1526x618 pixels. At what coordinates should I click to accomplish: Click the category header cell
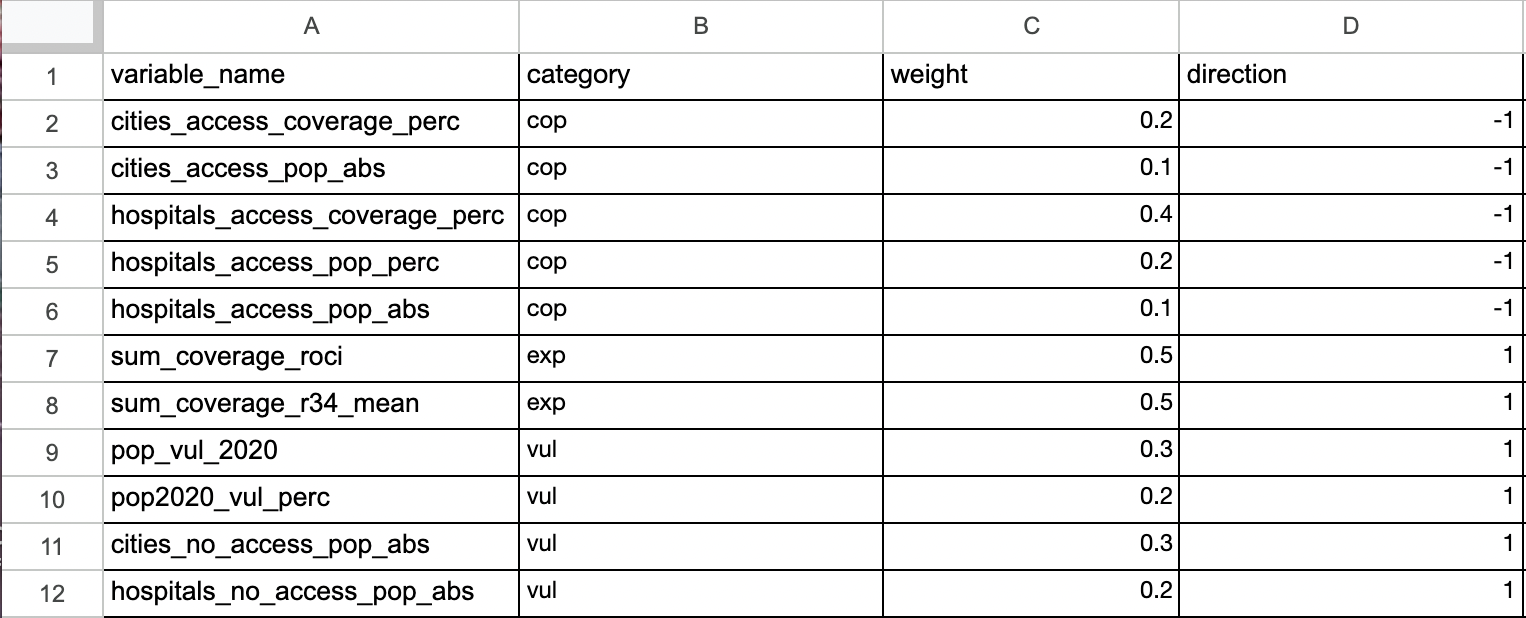coord(700,75)
